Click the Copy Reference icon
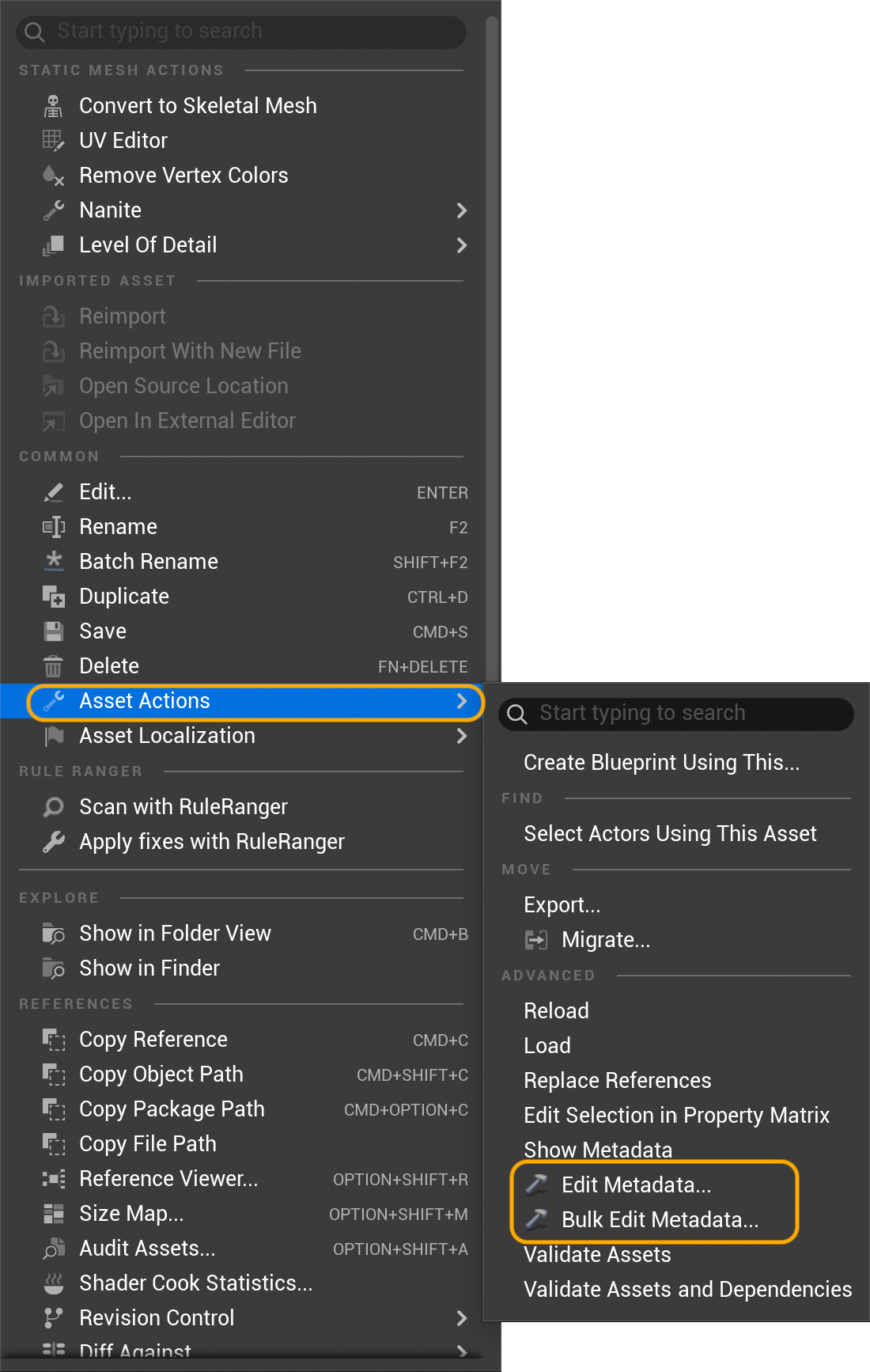870x1372 pixels. pyautogui.click(x=53, y=1040)
